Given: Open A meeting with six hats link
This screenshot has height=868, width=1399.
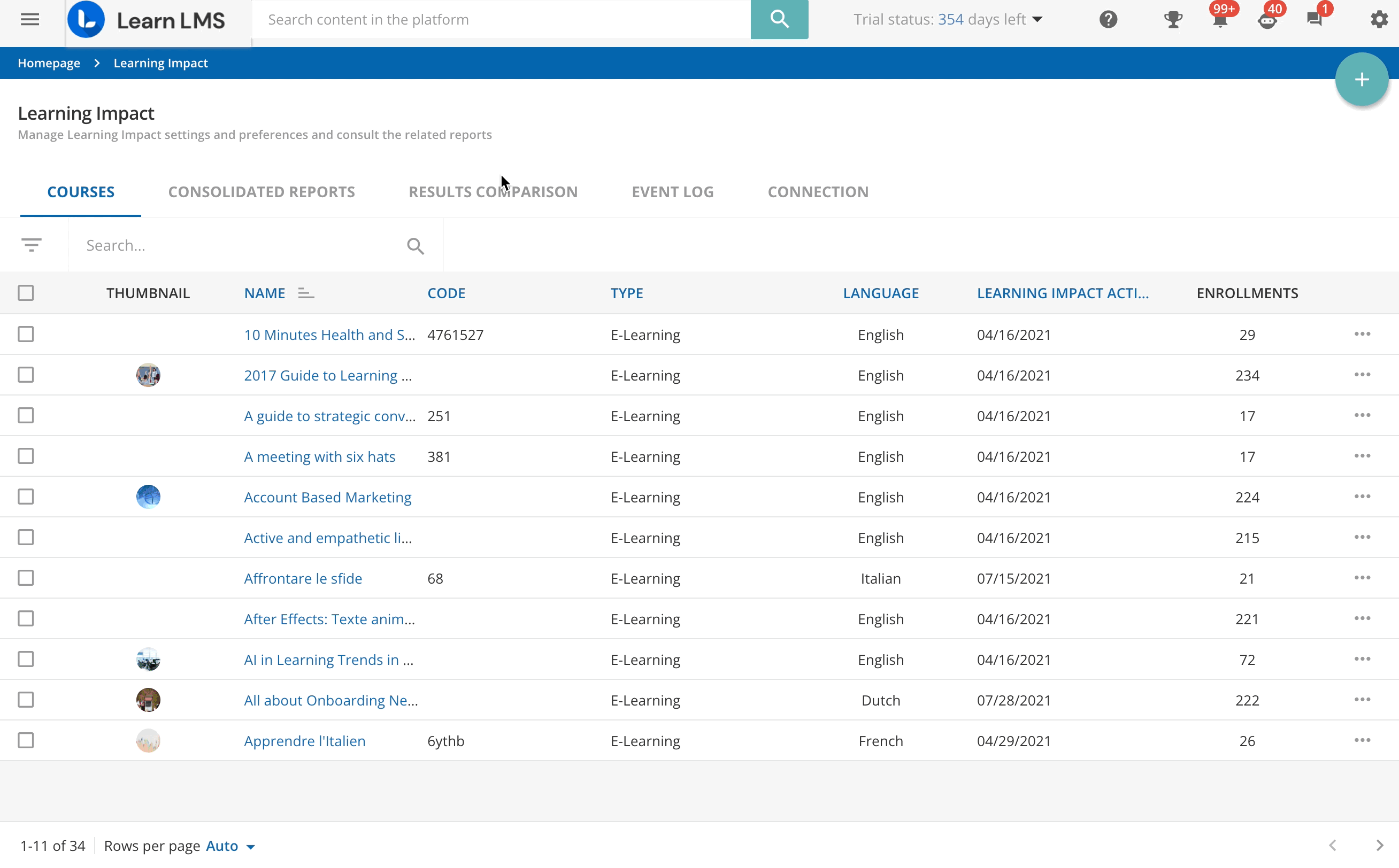Looking at the screenshot, I should [319, 457].
